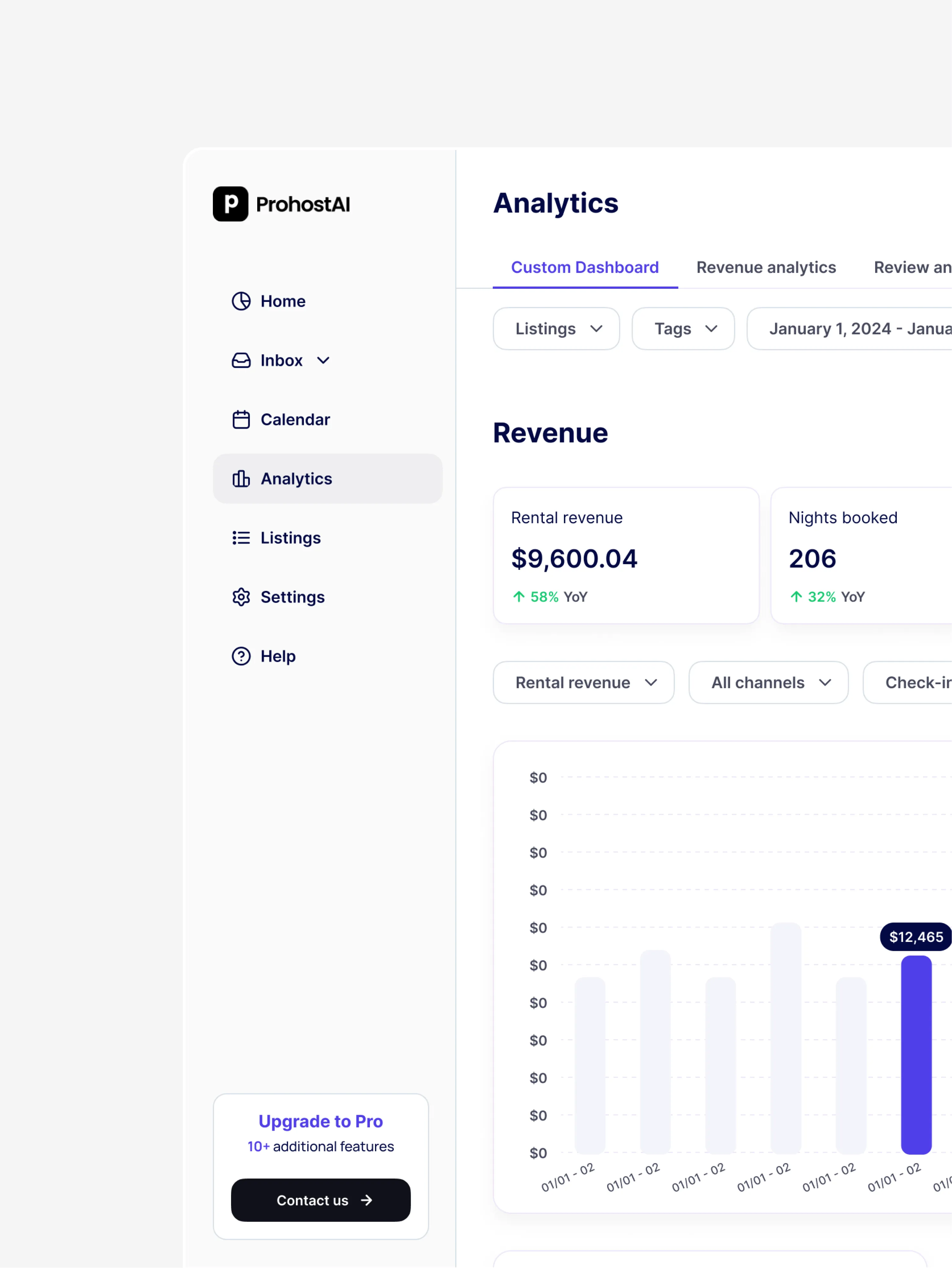Switch to Revenue analytics tab

click(x=766, y=268)
